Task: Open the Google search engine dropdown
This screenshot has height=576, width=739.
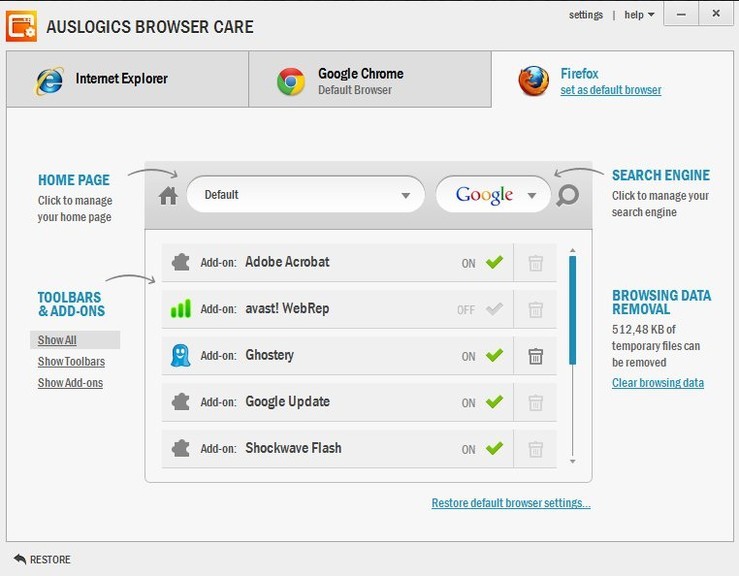Action: pyautogui.click(x=493, y=195)
